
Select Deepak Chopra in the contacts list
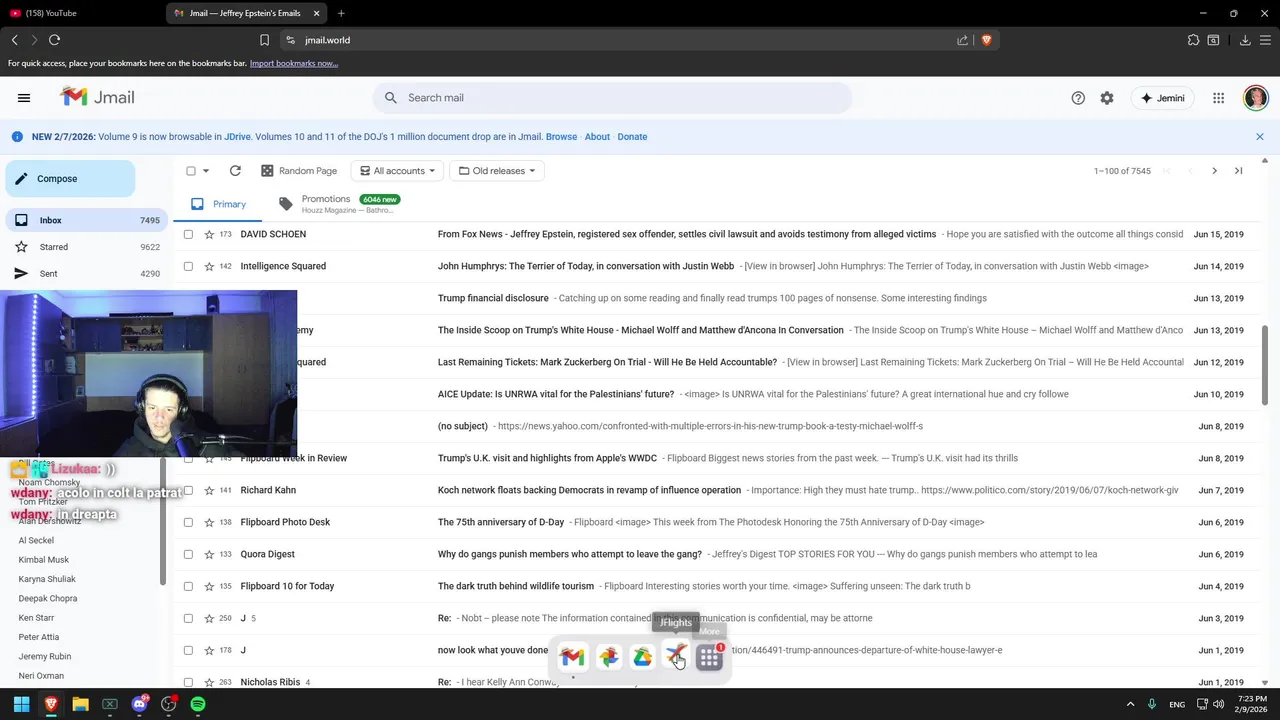(x=48, y=599)
